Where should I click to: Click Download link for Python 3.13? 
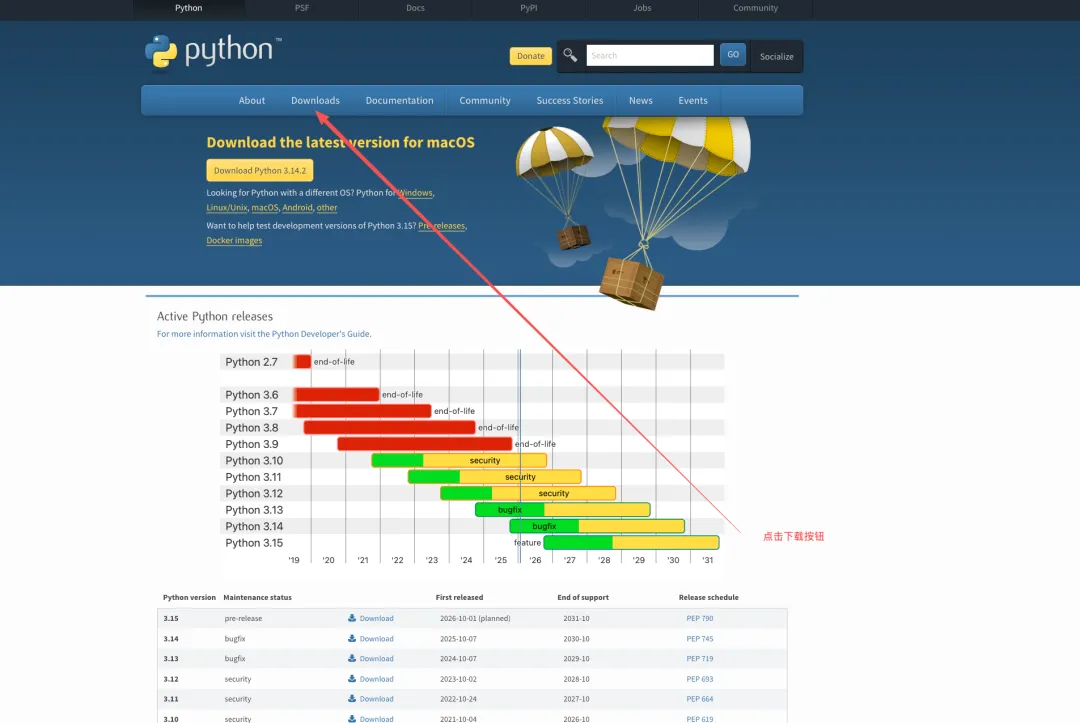pos(376,658)
